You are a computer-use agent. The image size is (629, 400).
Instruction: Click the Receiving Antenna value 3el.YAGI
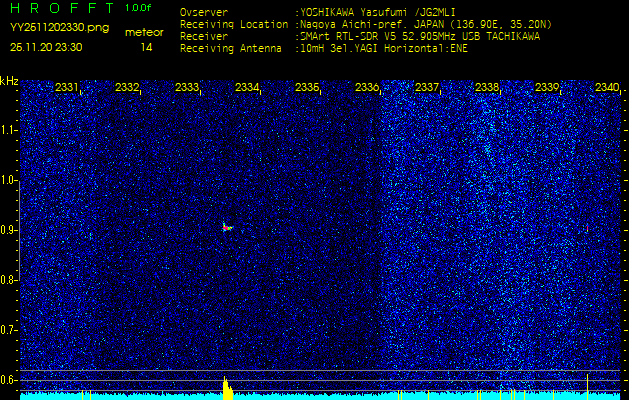coord(355,49)
